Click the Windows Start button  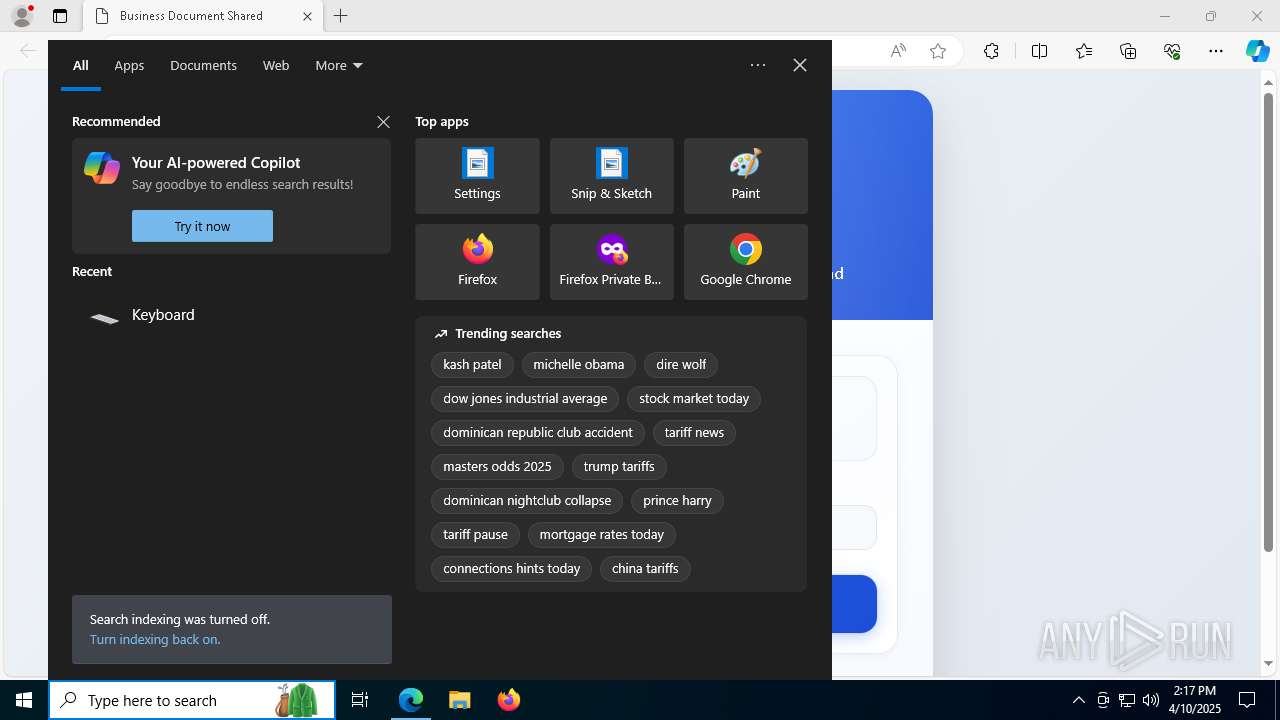(24, 700)
